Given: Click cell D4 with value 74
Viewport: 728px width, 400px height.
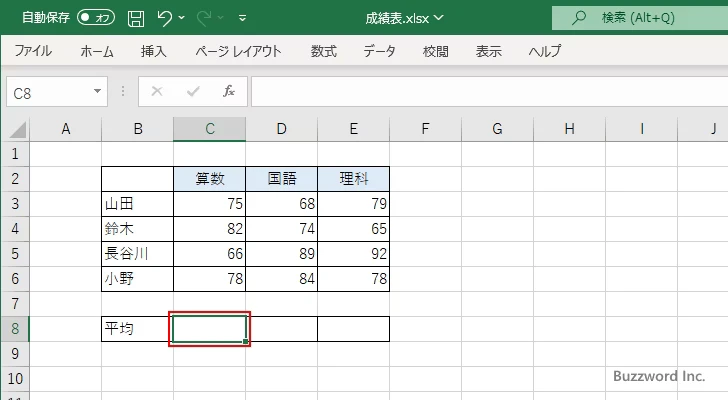Looking at the screenshot, I should coord(281,229).
